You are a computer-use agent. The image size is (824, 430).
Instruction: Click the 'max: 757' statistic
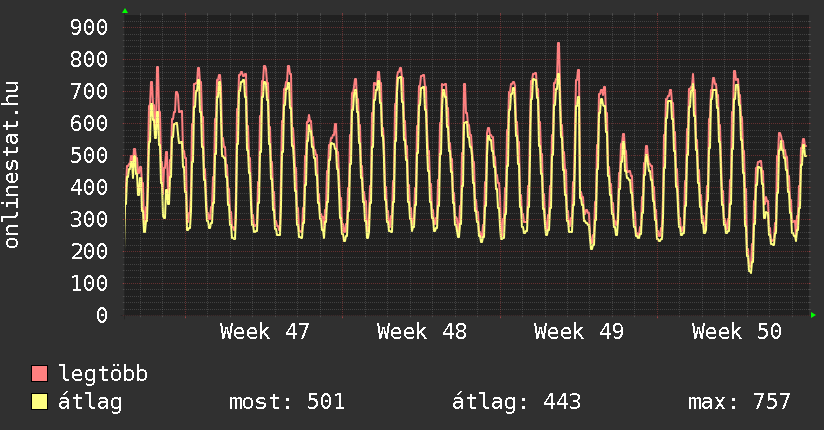tap(739, 403)
